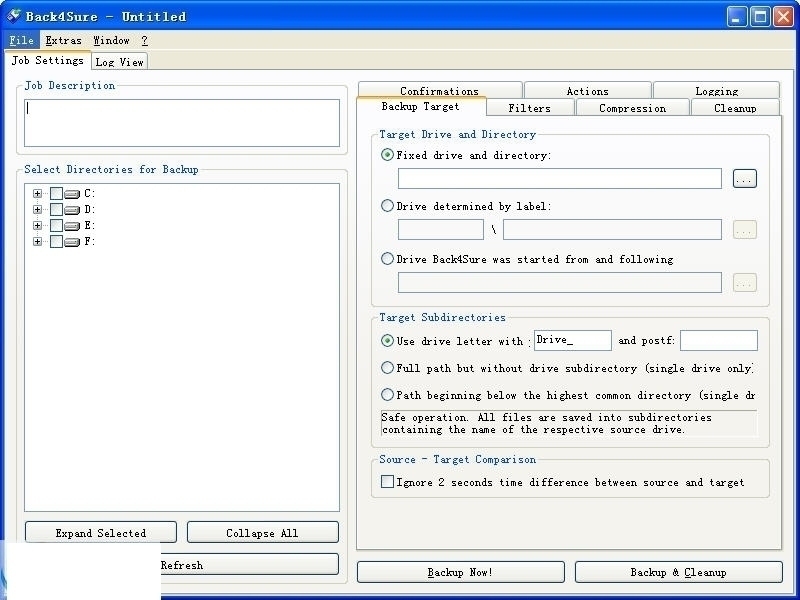Click the F: drive label in tree

click(90, 241)
